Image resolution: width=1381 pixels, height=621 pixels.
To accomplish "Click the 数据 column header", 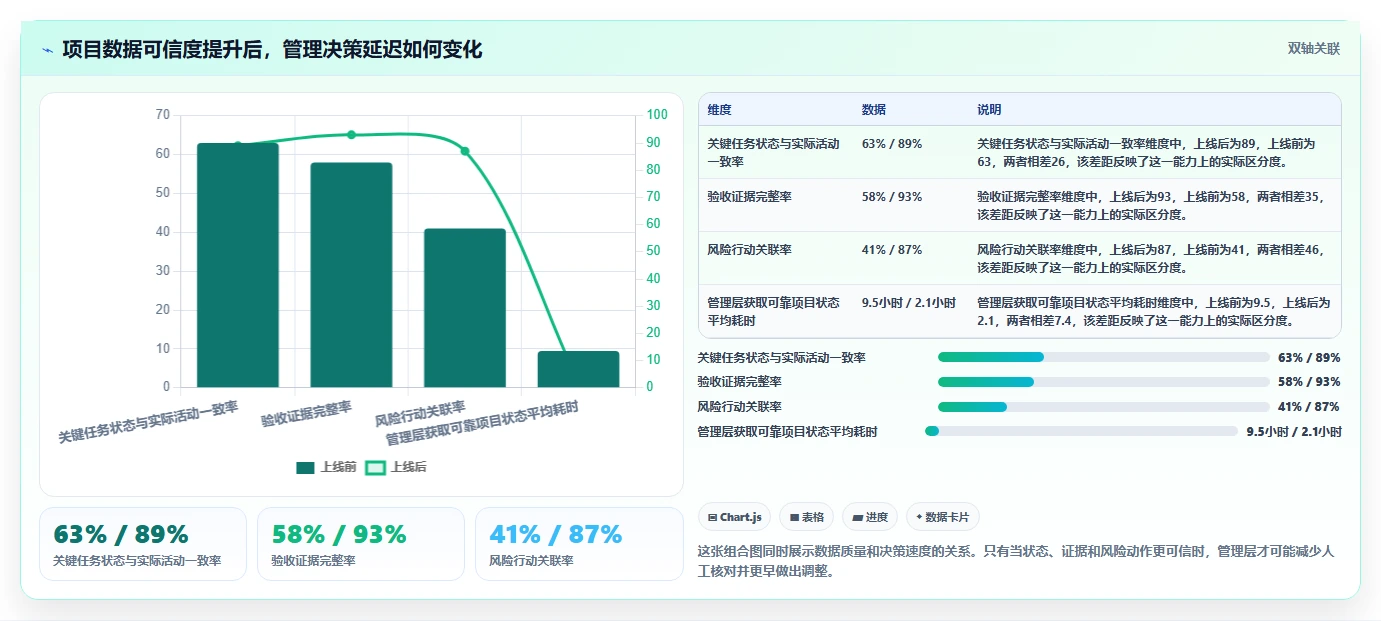I will 874,110.
